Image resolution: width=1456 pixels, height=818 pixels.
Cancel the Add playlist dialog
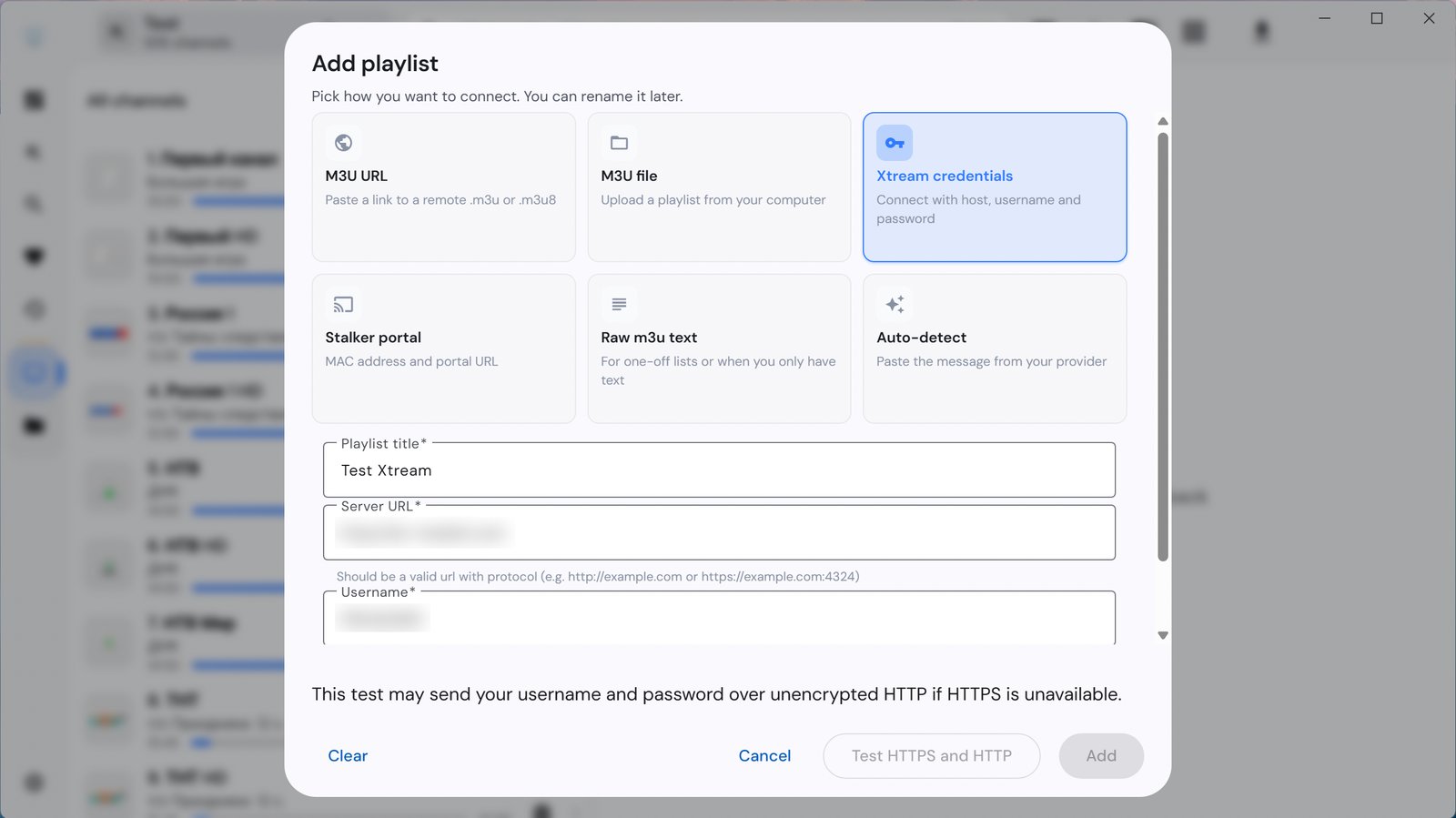[764, 756]
